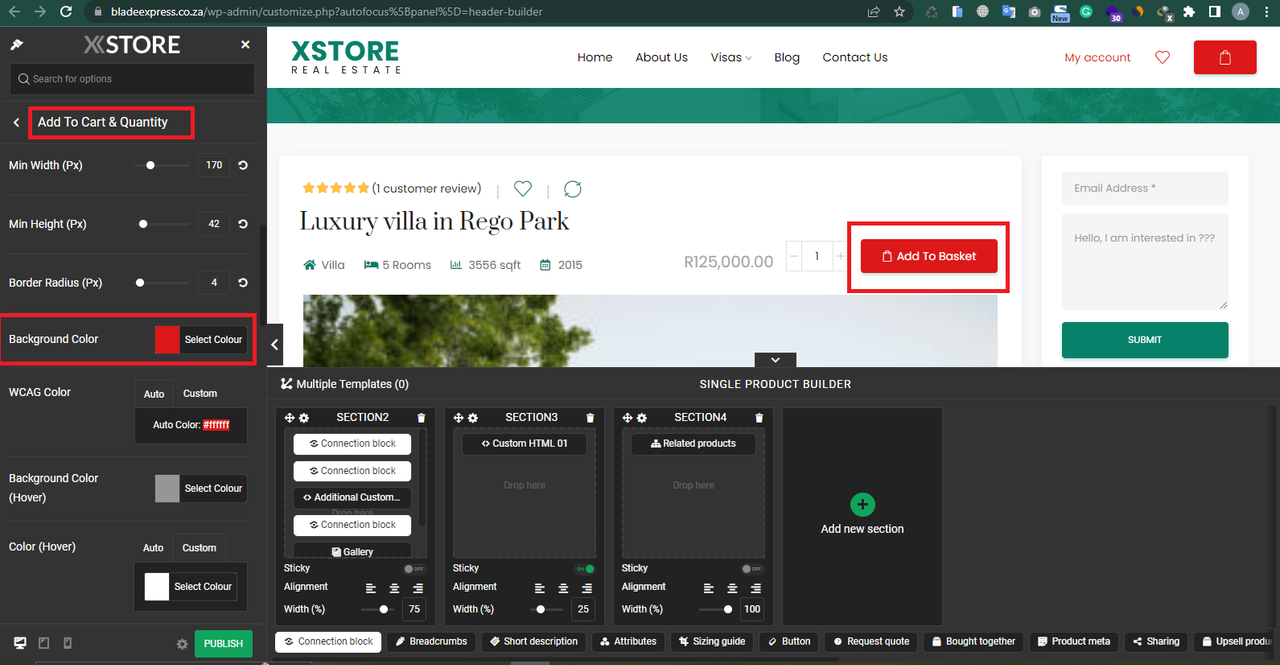The height and width of the screenshot is (665, 1280).
Task: Open the Contact Us menu item
Action: [855, 58]
